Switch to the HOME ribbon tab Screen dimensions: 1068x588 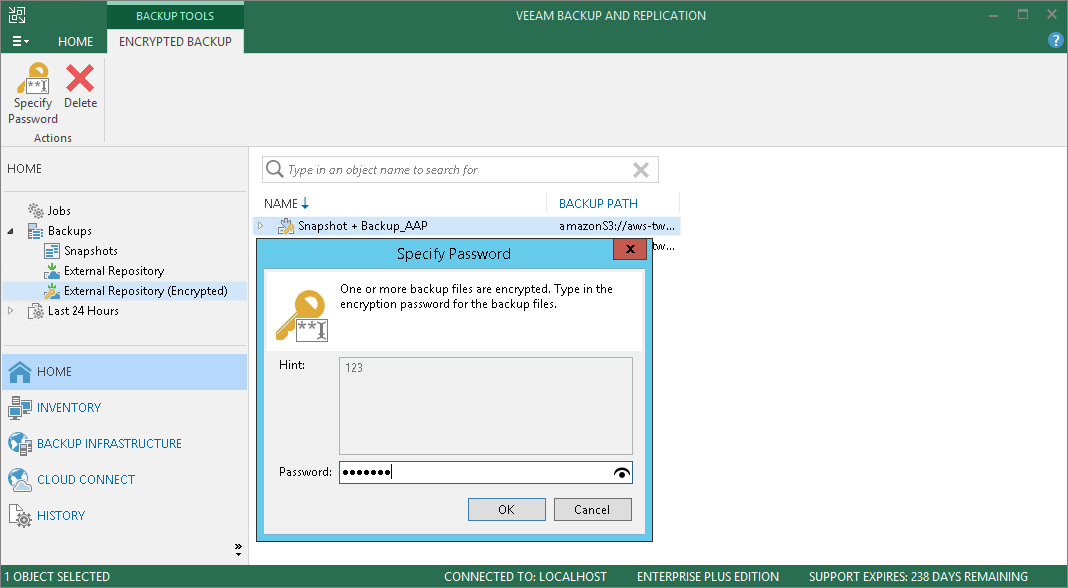pos(75,42)
